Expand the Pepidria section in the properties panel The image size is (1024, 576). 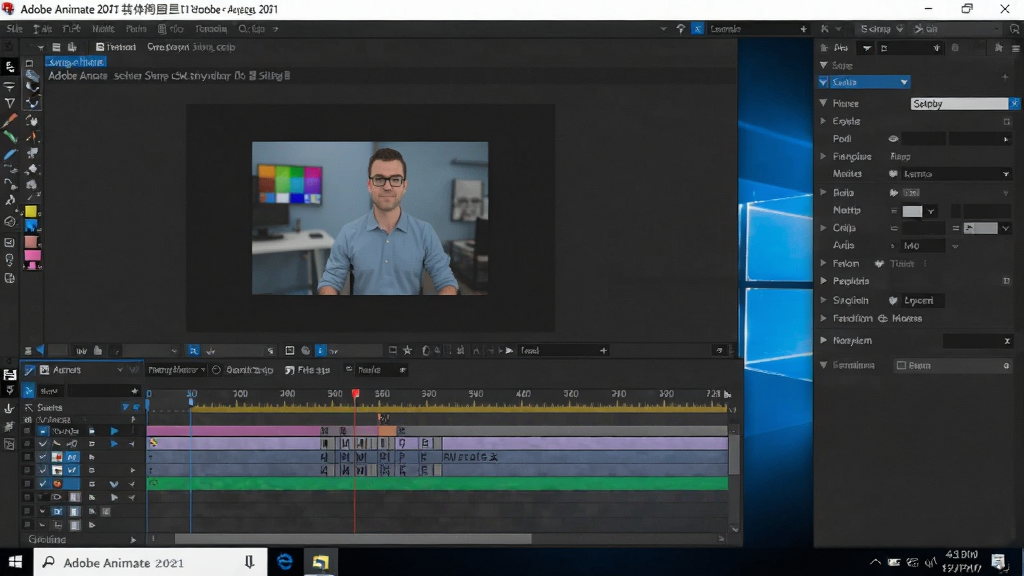[x=824, y=281]
